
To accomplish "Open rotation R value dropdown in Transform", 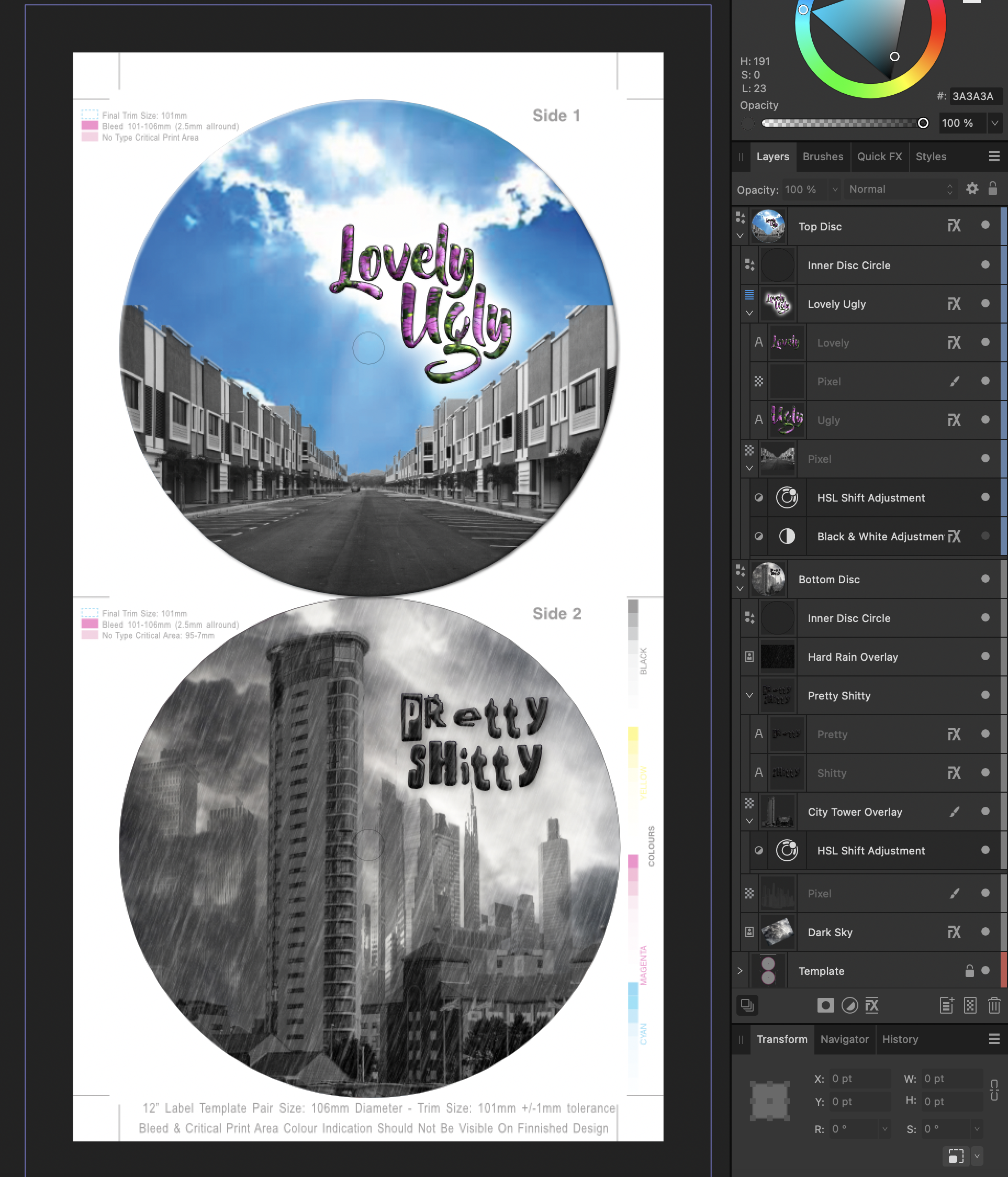I will [884, 1129].
